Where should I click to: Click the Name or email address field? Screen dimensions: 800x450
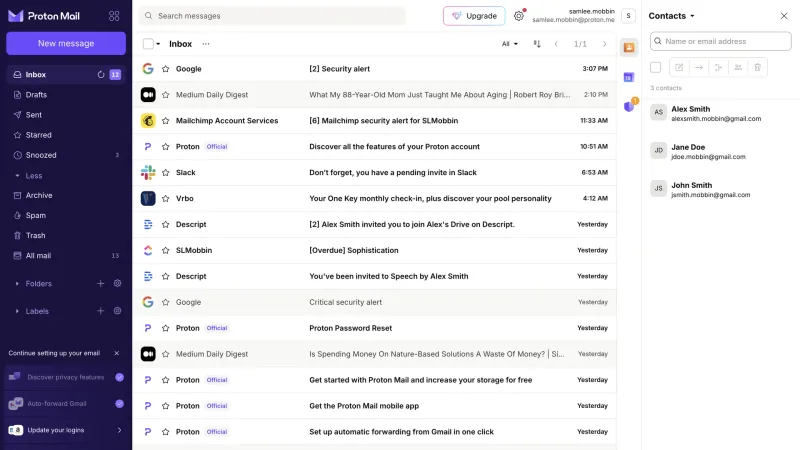(x=720, y=41)
